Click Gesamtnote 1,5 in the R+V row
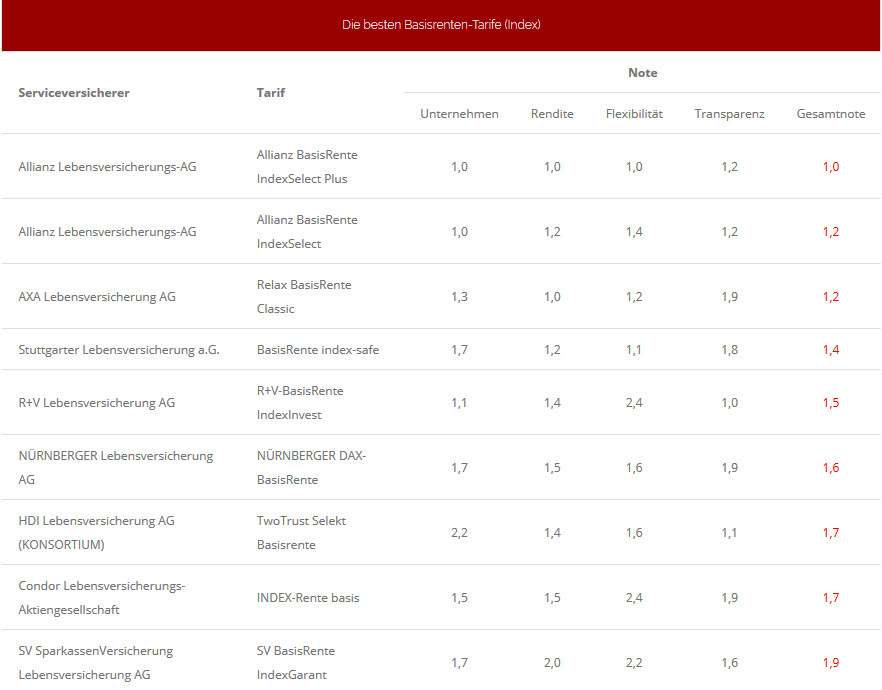 click(830, 403)
